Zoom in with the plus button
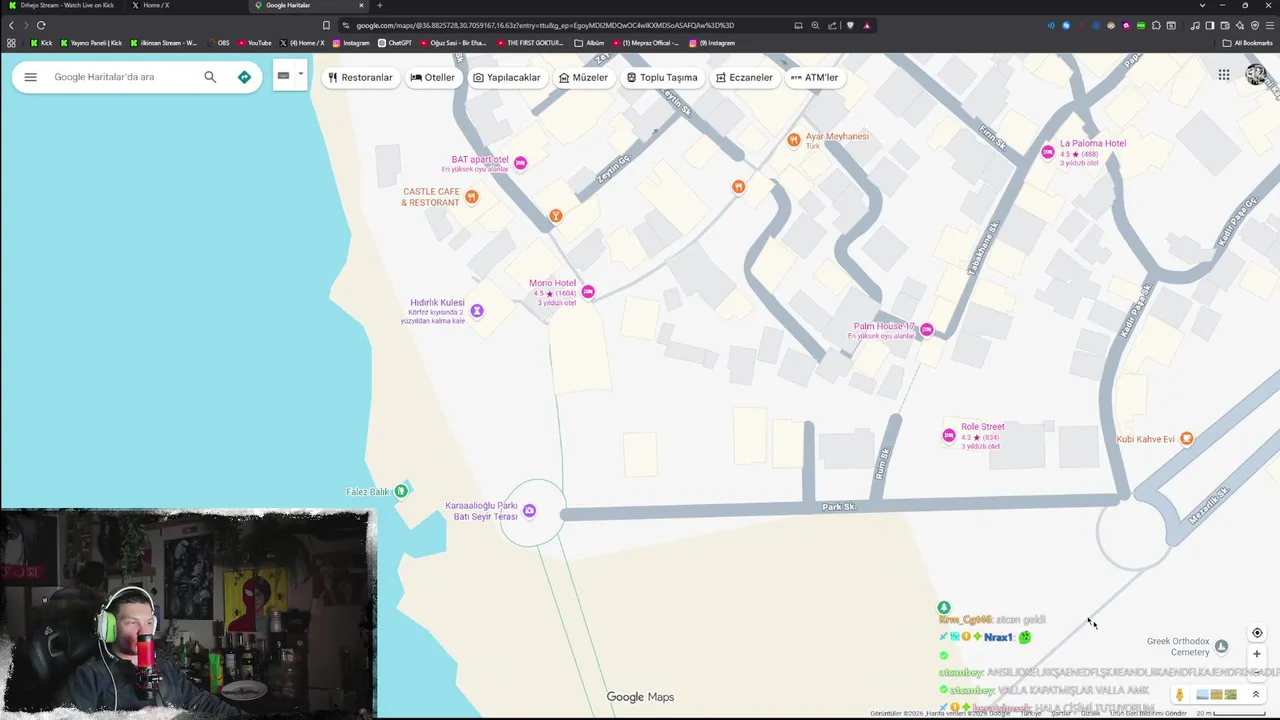This screenshot has width=1280, height=720. (1257, 654)
